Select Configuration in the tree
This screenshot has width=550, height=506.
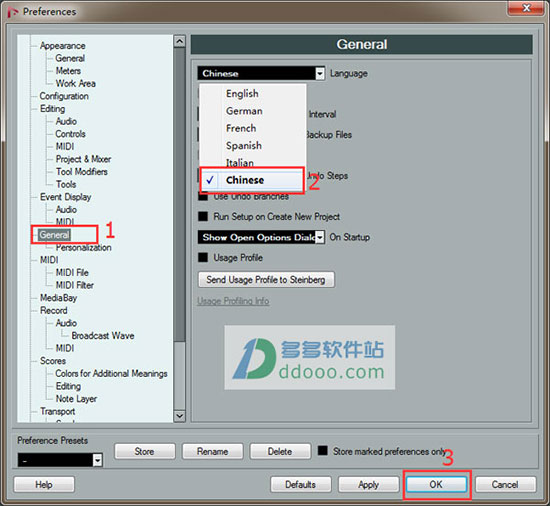[64, 96]
